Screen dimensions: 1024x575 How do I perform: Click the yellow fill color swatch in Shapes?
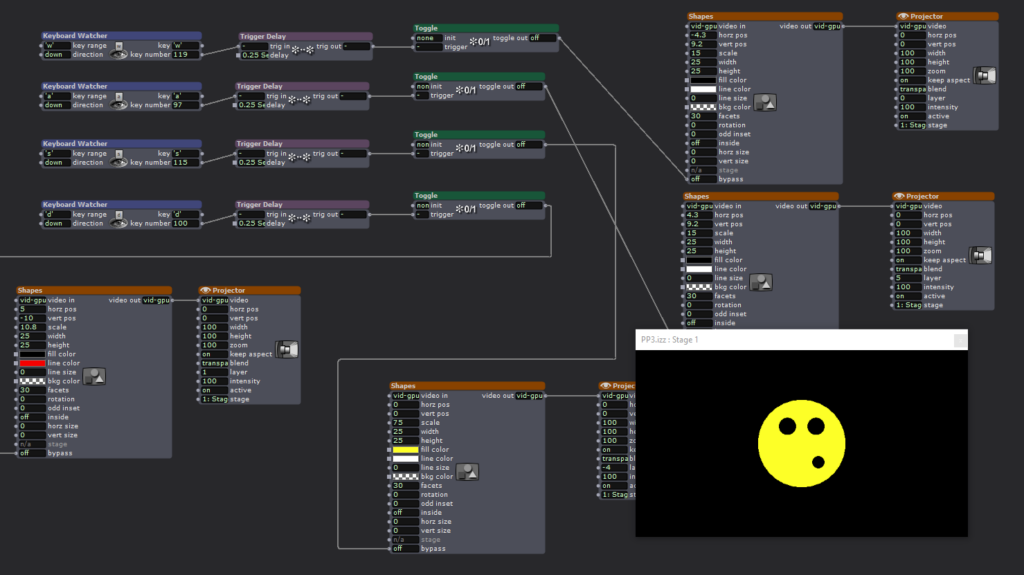(405, 450)
